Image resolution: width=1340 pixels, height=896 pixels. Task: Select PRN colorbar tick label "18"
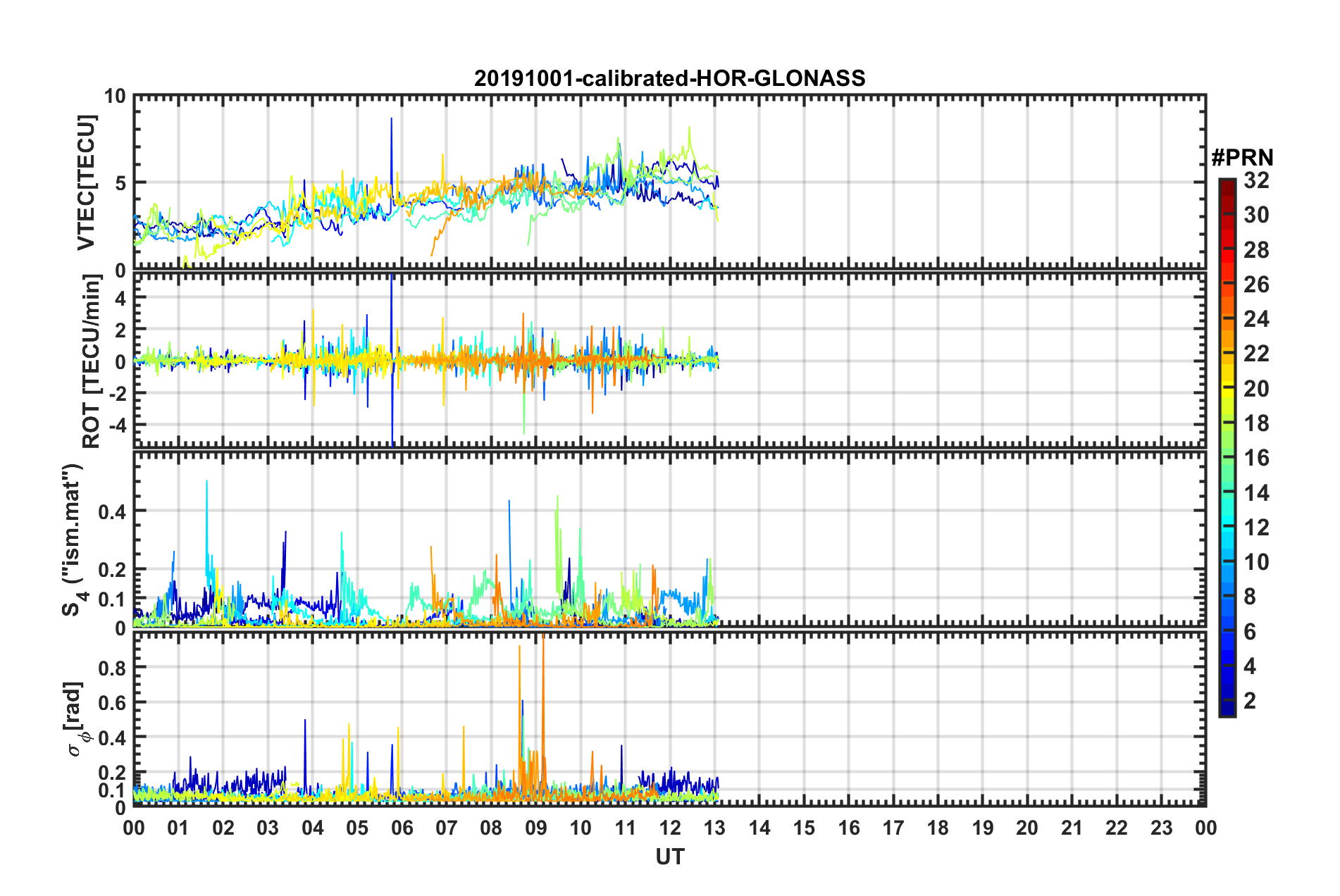coord(1256,423)
